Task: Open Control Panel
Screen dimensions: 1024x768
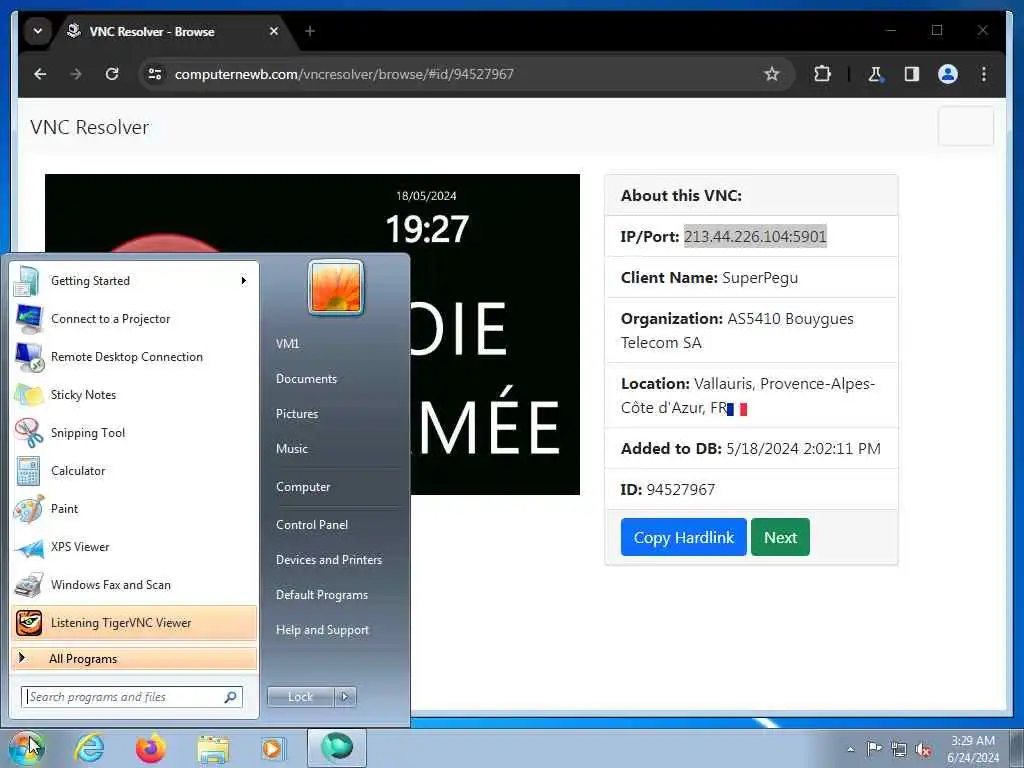Action: point(312,525)
